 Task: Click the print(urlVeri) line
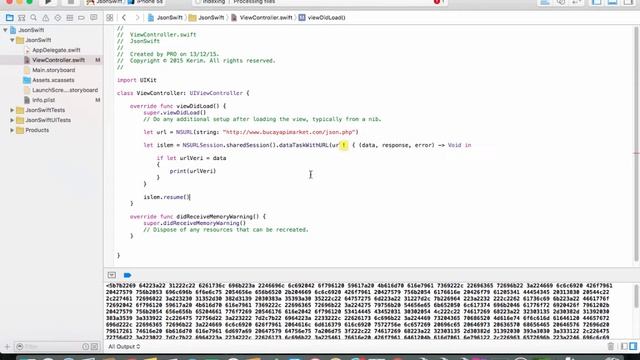click(x=193, y=171)
